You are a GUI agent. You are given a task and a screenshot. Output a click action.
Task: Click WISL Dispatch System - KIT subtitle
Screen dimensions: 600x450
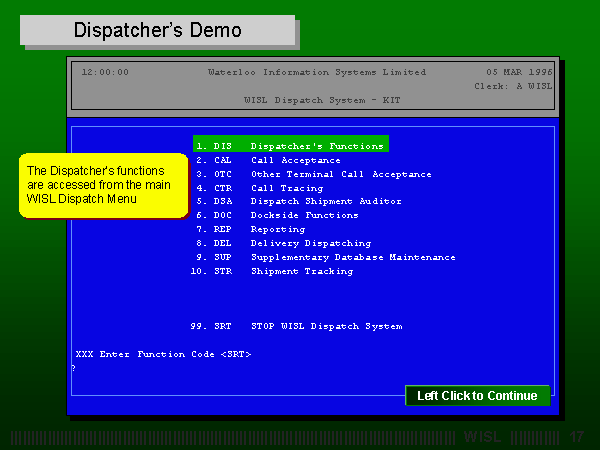tap(322, 100)
